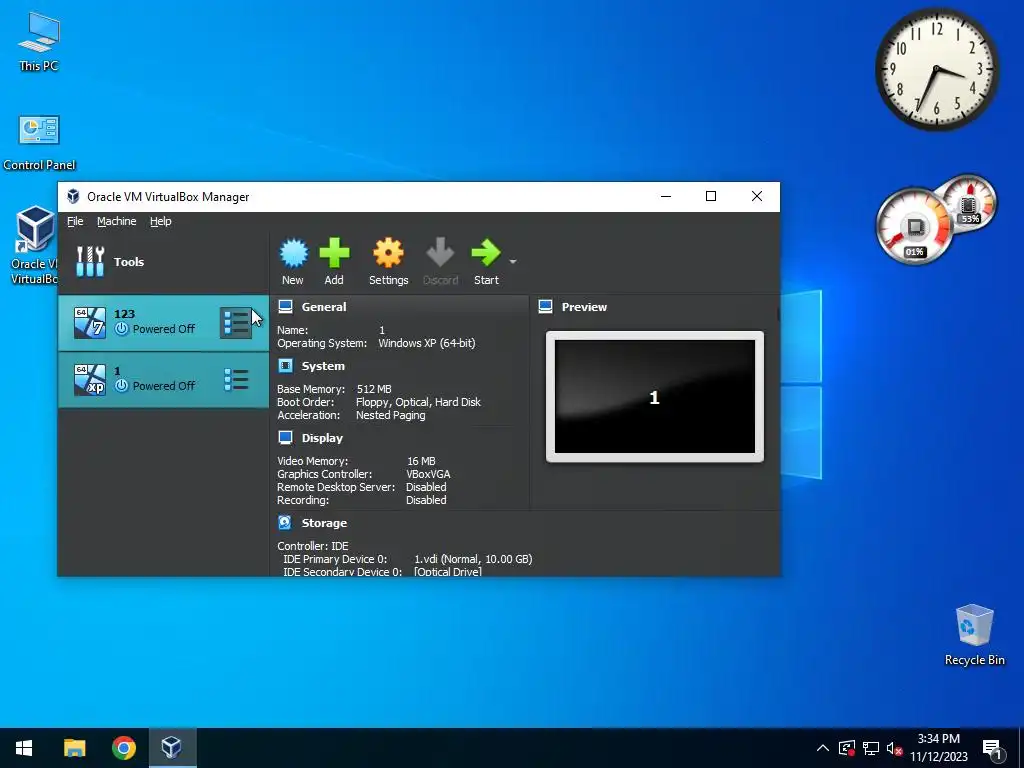Open Settings via the orange gear icon
Image resolution: width=1024 pixels, height=768 pixels.
(389, 253)
